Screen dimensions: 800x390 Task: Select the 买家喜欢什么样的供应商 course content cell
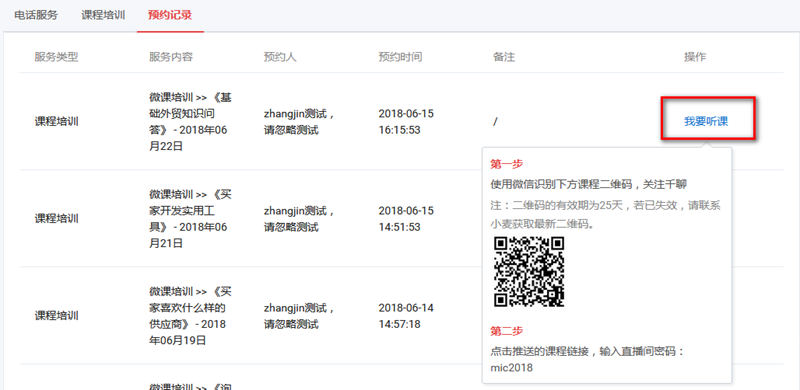pos(190,315)
